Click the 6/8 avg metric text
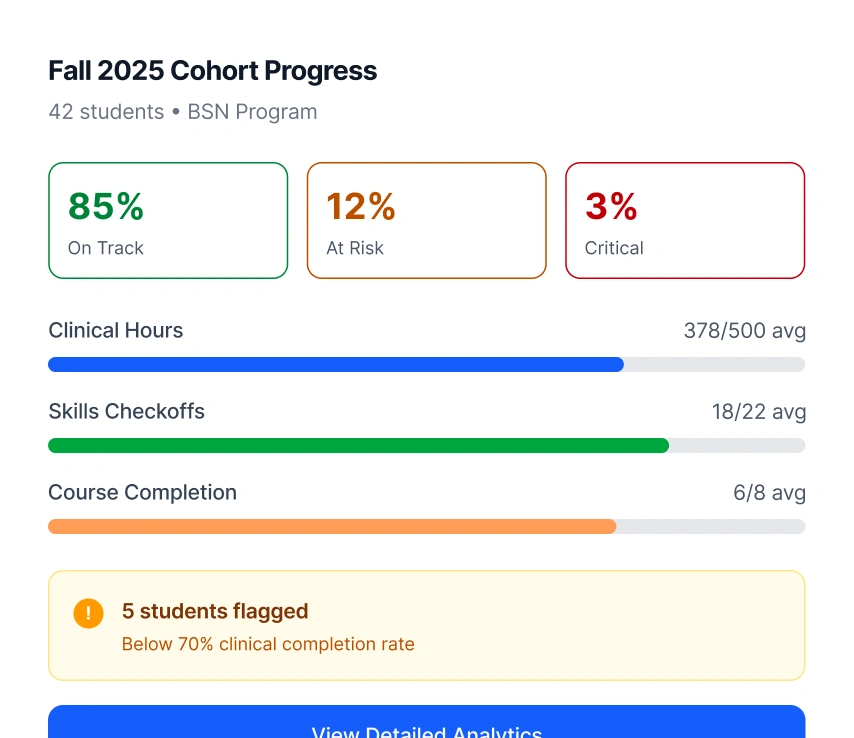Viewport: 854px width, 738px height. tap(770, 492)
